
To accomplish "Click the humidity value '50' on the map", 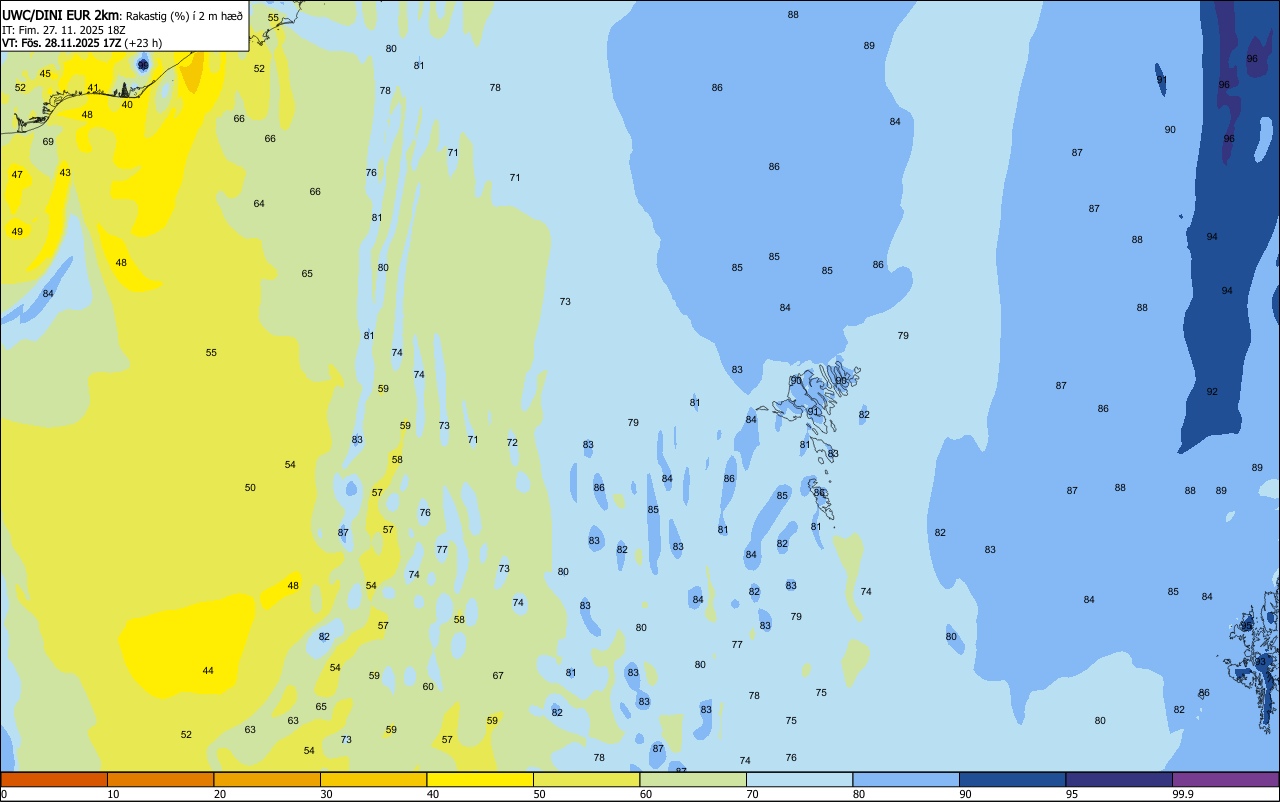I will click(250, 488).
